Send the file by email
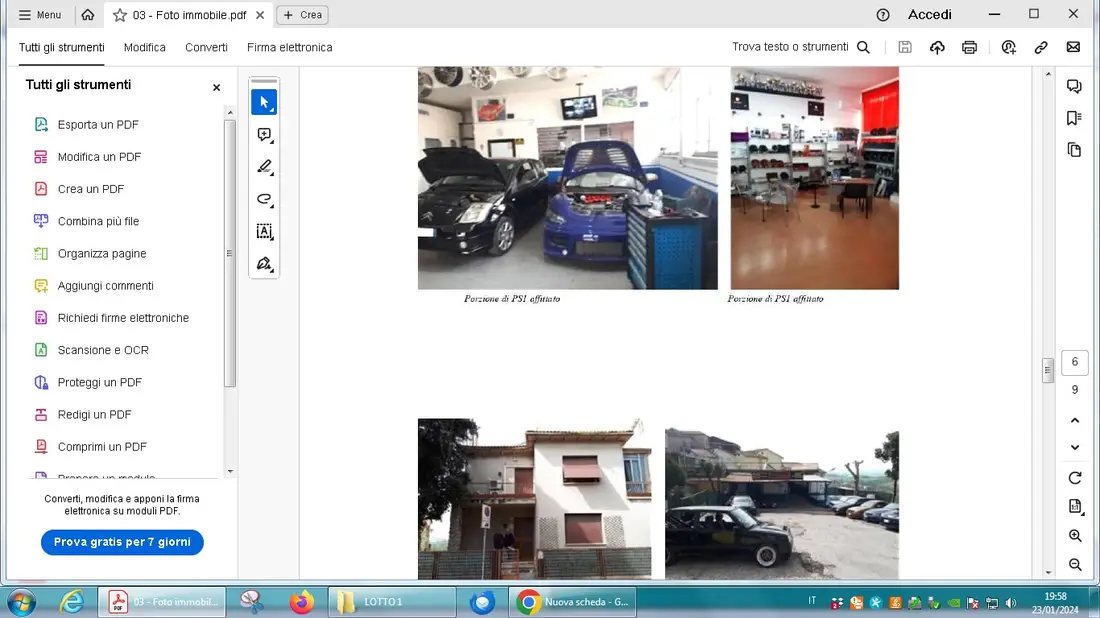The height and width of the screenshot is (618, 1100). (x=1073, y=47)
